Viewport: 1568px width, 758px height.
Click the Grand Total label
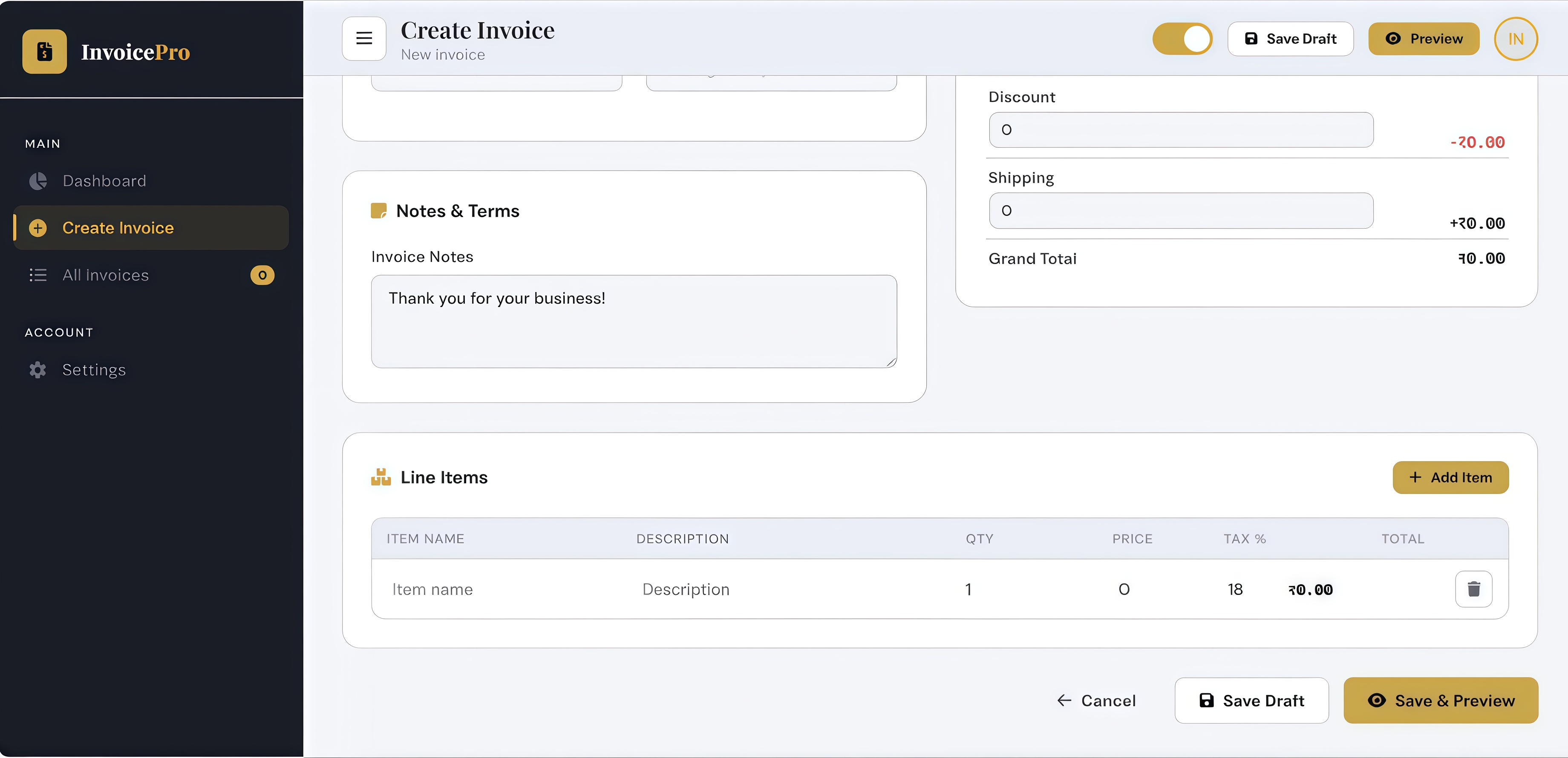[x=1032, y=258]
